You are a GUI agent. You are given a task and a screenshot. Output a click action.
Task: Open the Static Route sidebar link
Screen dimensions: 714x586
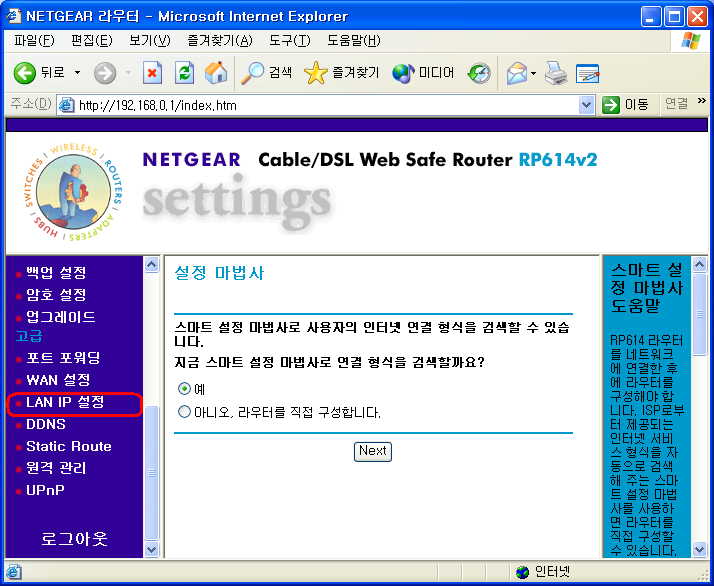(69, 446)
